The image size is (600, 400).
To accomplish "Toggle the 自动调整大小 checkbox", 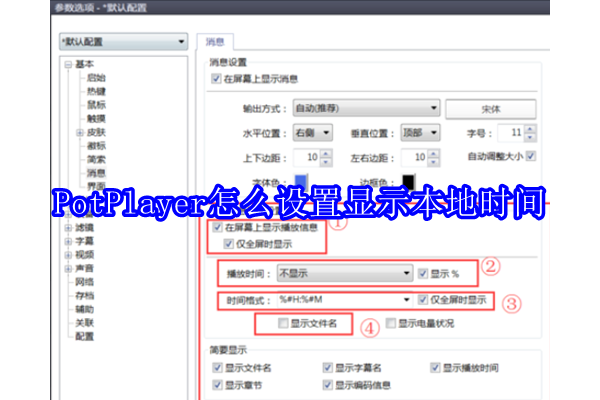I will [x=530, y=156].
